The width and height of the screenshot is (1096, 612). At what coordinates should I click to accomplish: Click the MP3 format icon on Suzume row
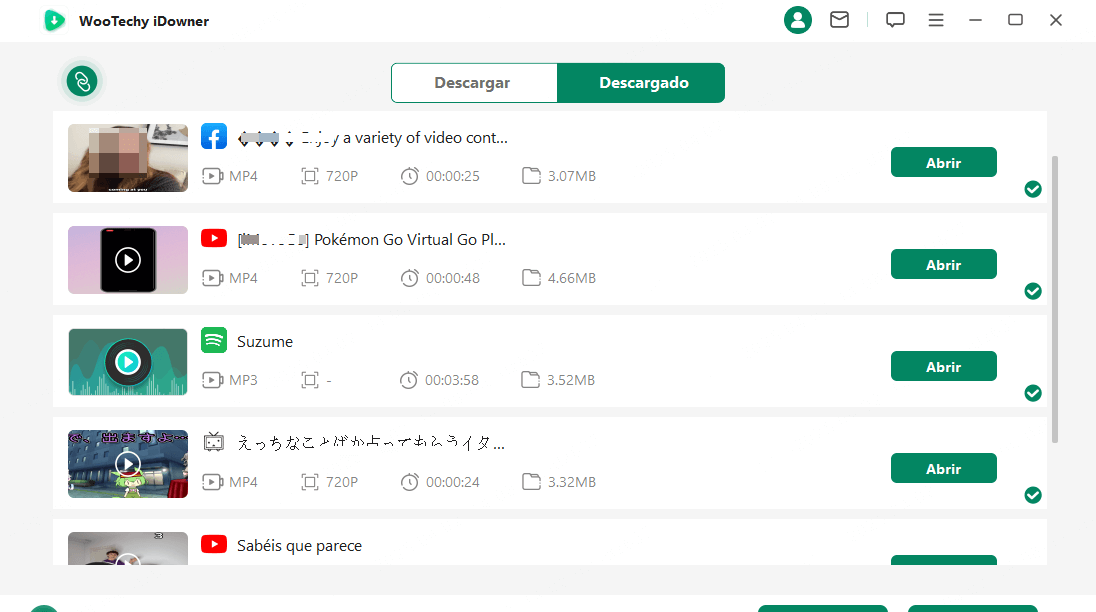click(211, 379)
